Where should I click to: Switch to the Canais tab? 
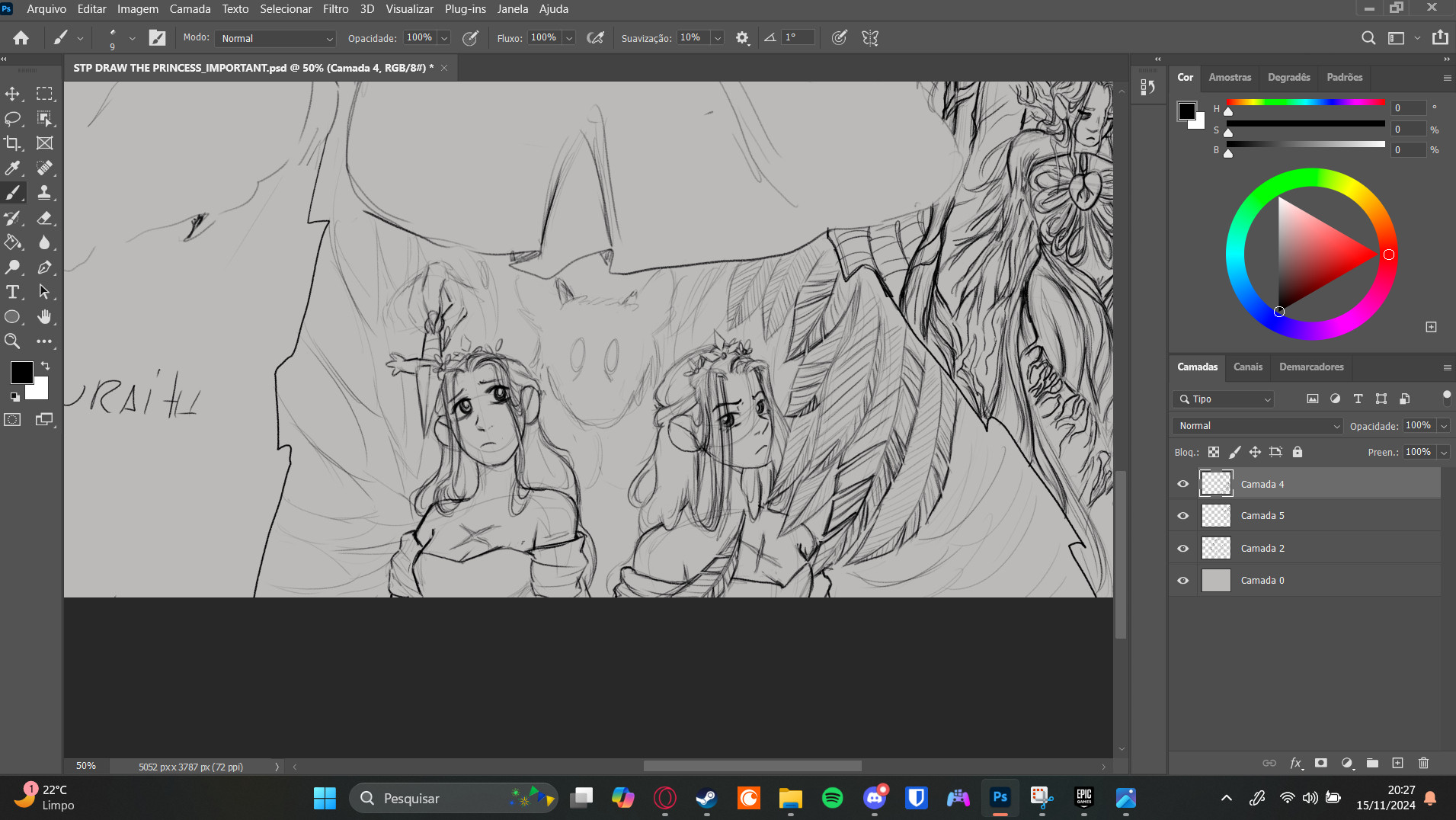1248,367
